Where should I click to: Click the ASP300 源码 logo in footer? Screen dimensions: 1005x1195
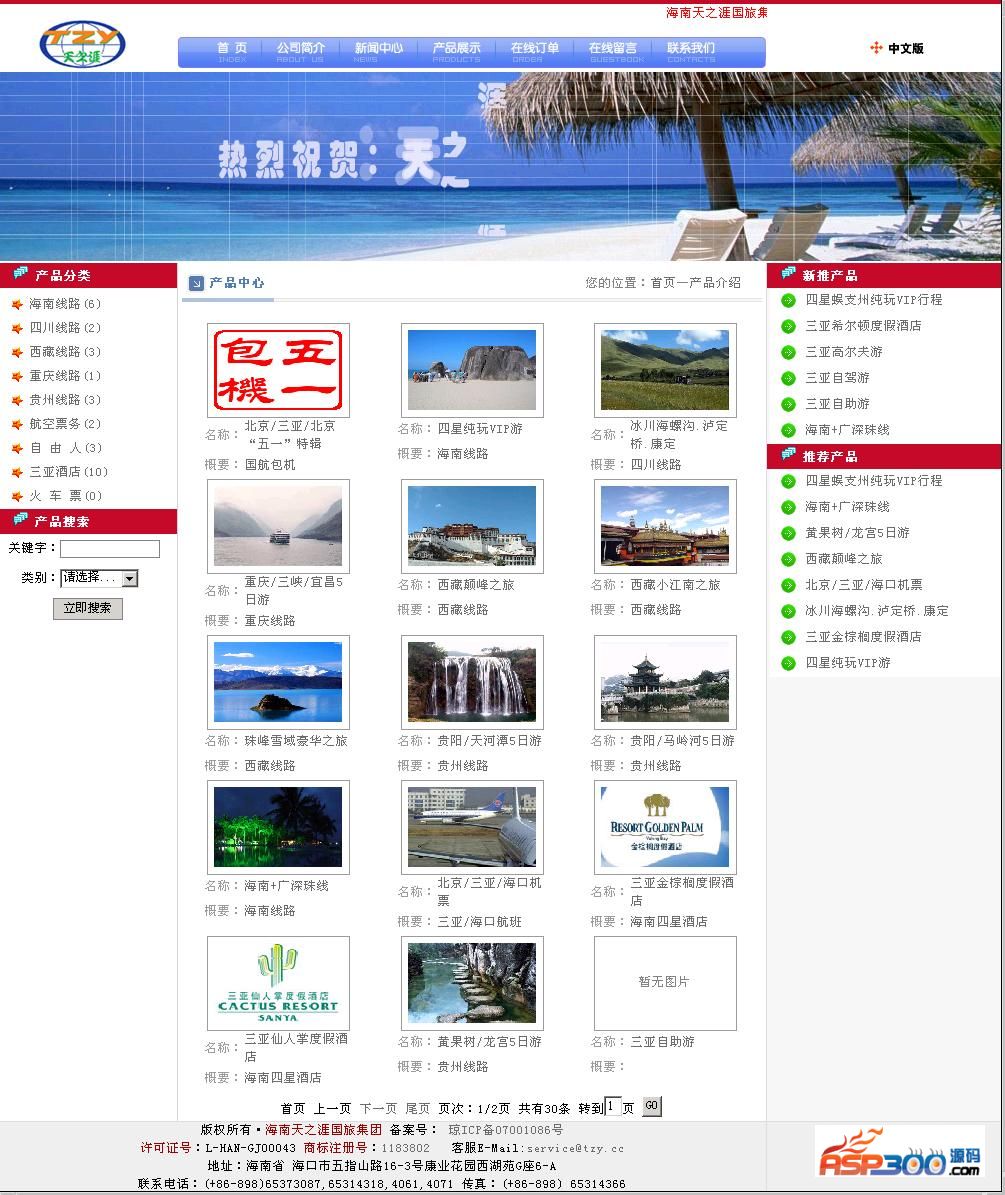tap(900, 1152)
